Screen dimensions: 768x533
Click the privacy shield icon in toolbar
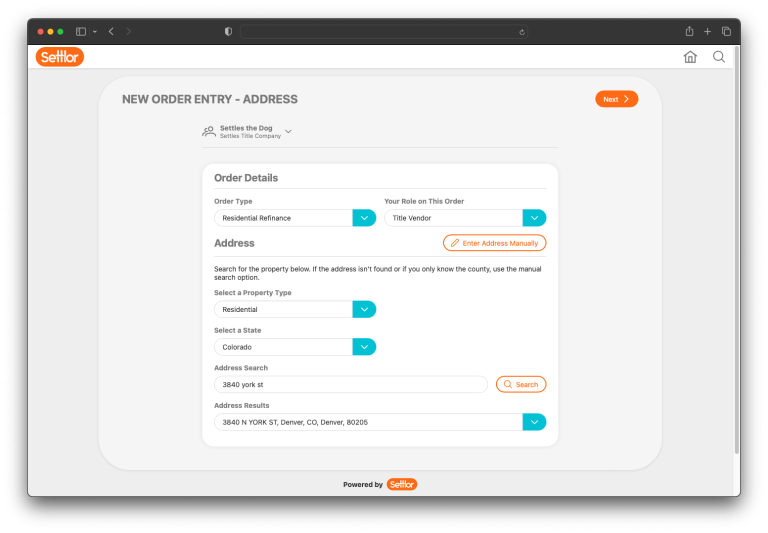point(228,31)
